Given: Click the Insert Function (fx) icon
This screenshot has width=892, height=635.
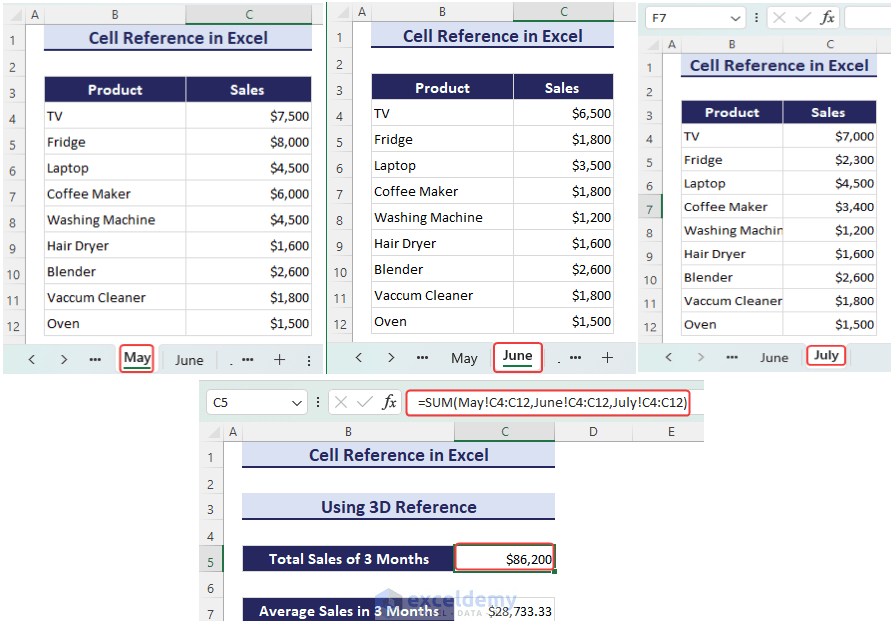Looking at the screenshot, I should 826,18.
